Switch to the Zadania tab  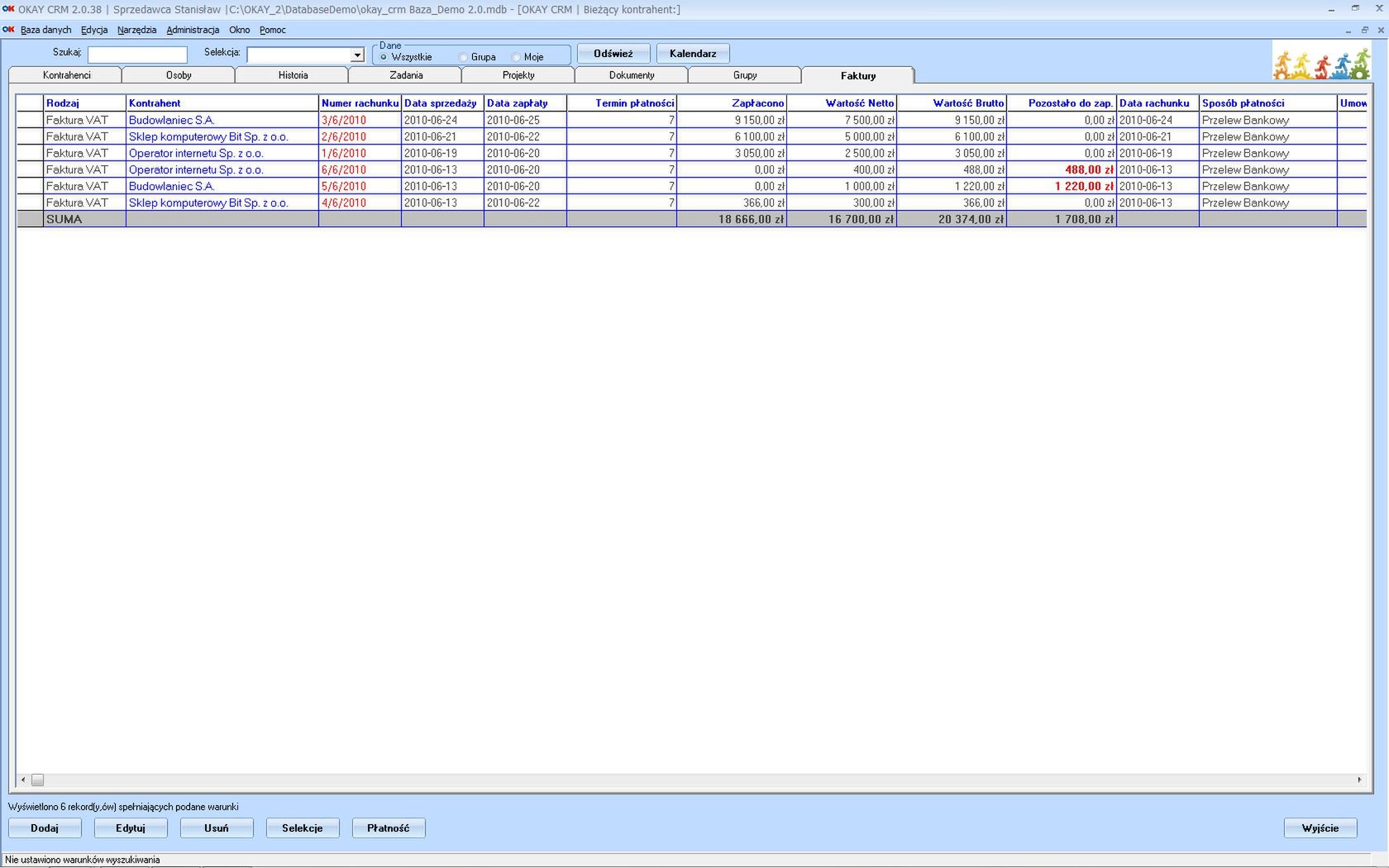[406, 75]
